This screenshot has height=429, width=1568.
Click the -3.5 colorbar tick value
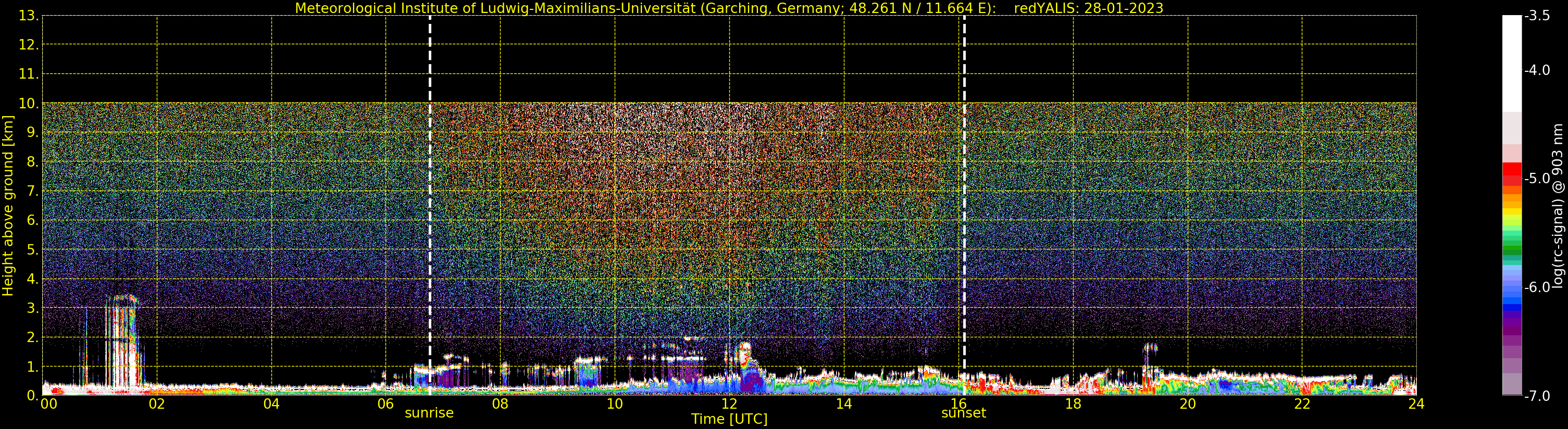click(1538, 16)
